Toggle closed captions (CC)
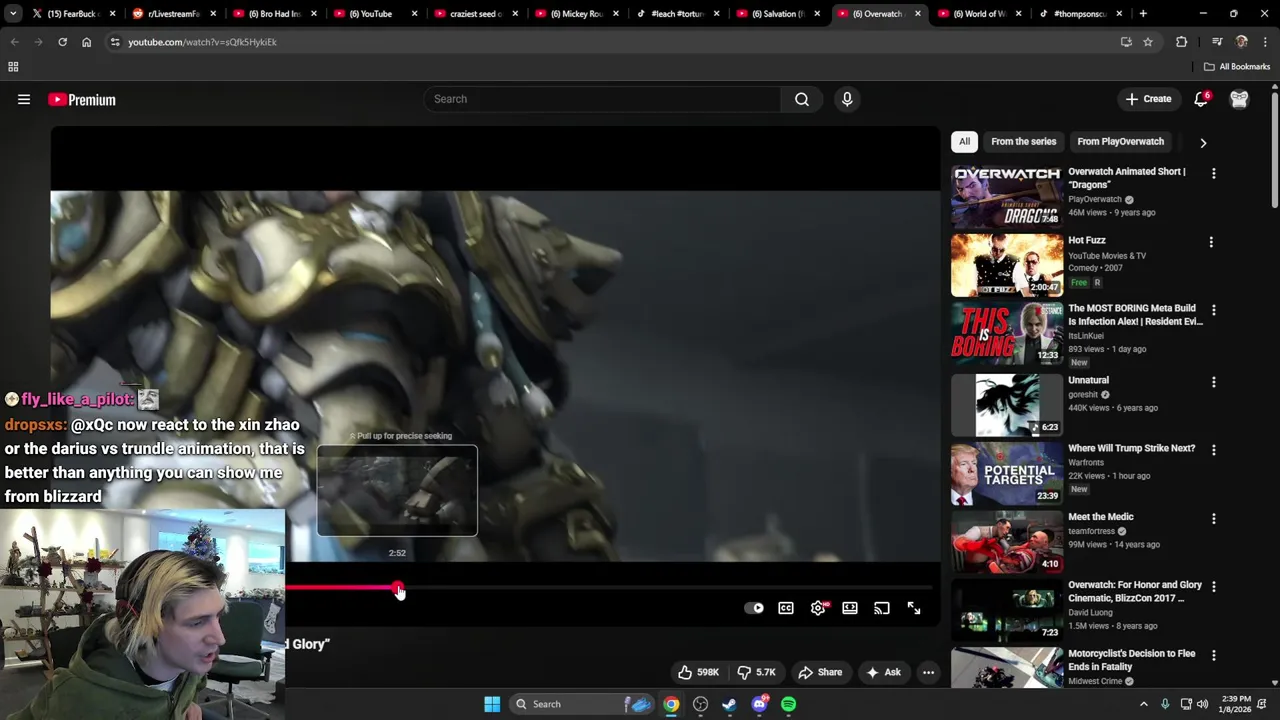 coord(786,608)
